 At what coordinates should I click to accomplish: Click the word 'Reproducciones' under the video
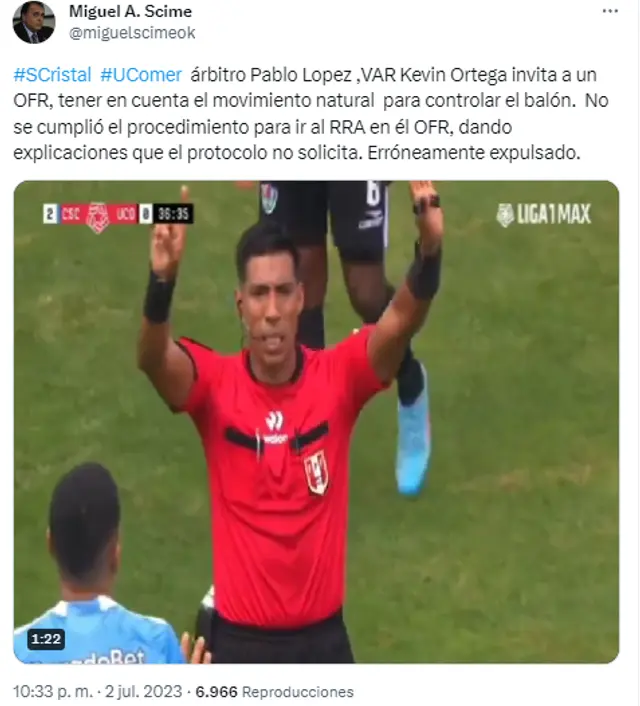(x=298, y=692)
